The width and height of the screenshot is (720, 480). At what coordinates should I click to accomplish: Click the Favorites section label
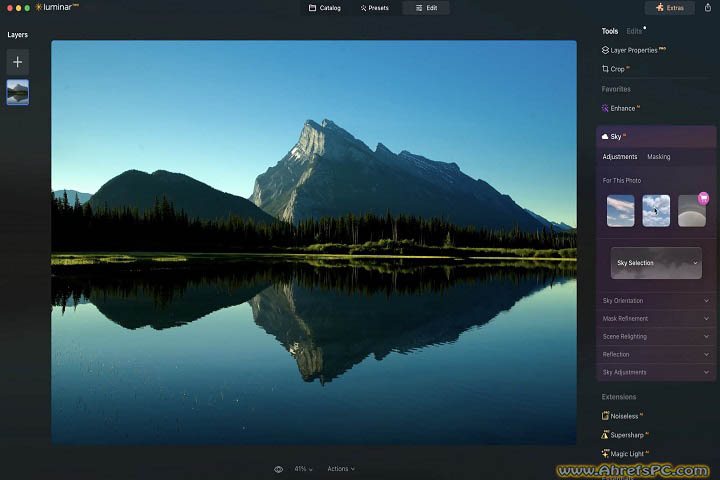pos(616,89)
